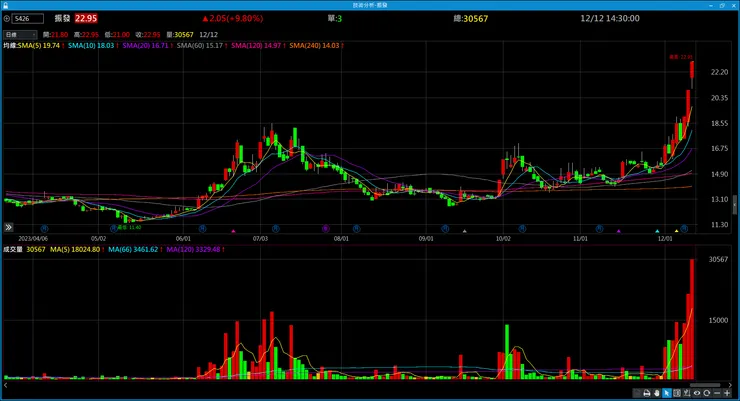This screenshot has width=740, height=401.
Task: Select the arrow pointer tool
Action: pos(667,393)
